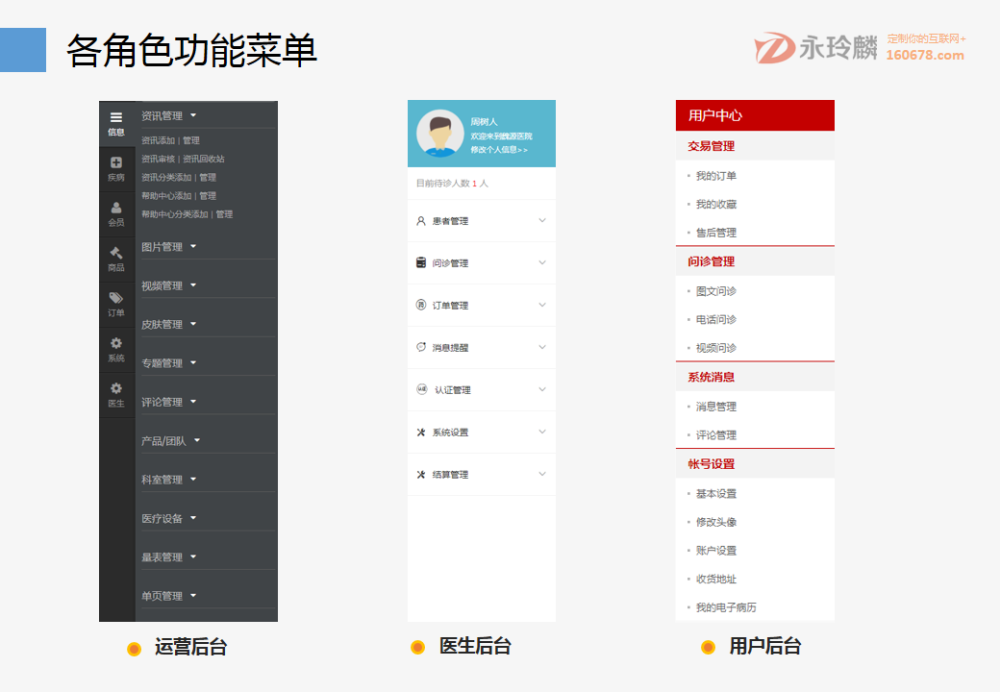This screenshot has width=1000, height=692.
Task: Select the 订单 tag icon in sidebar
Action: pyautogui.click(x=117, y=298)
